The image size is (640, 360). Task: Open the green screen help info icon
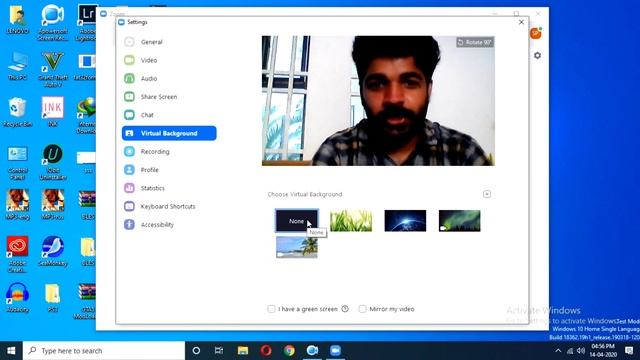(345, 309)
